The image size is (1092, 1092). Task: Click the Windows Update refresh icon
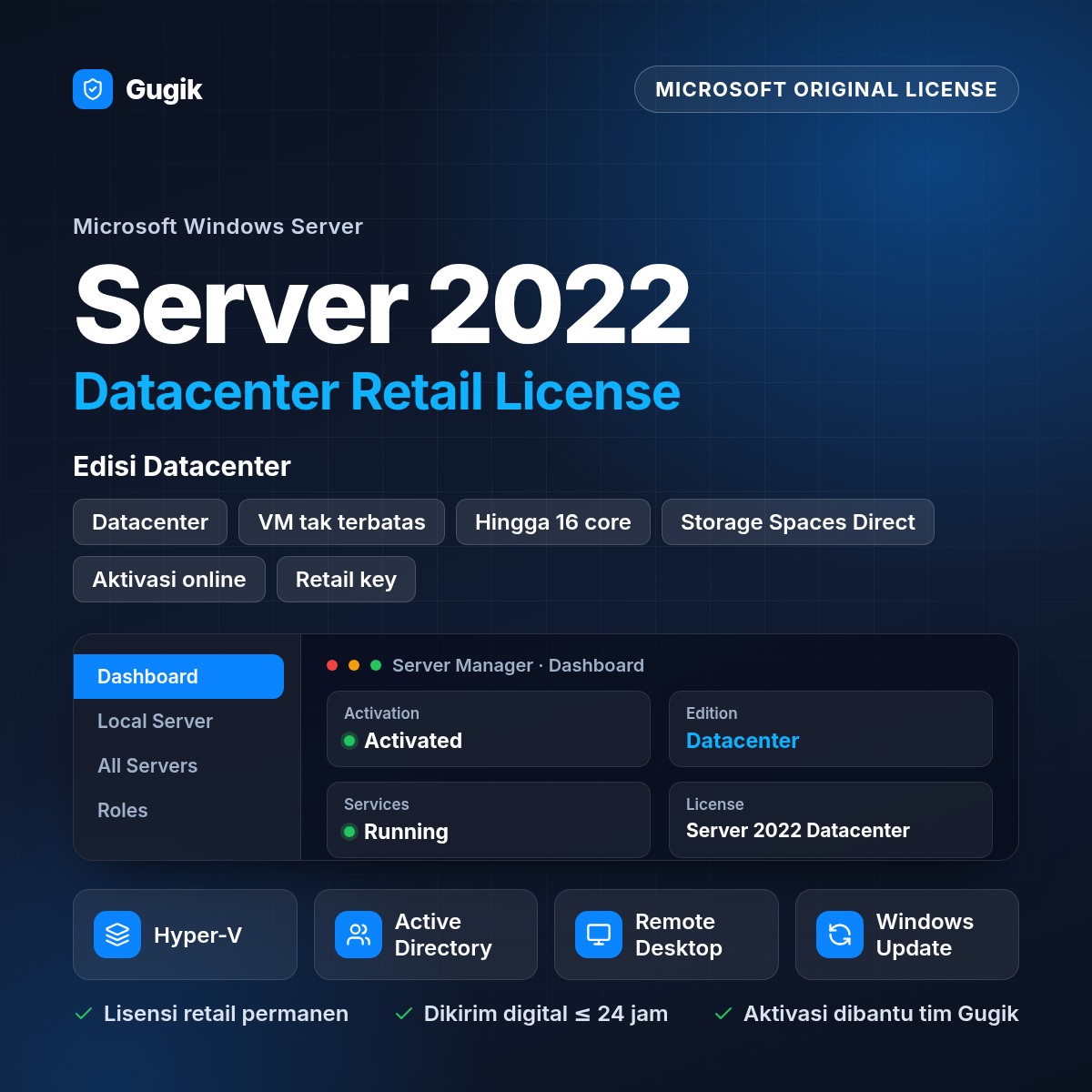[840, 935]
